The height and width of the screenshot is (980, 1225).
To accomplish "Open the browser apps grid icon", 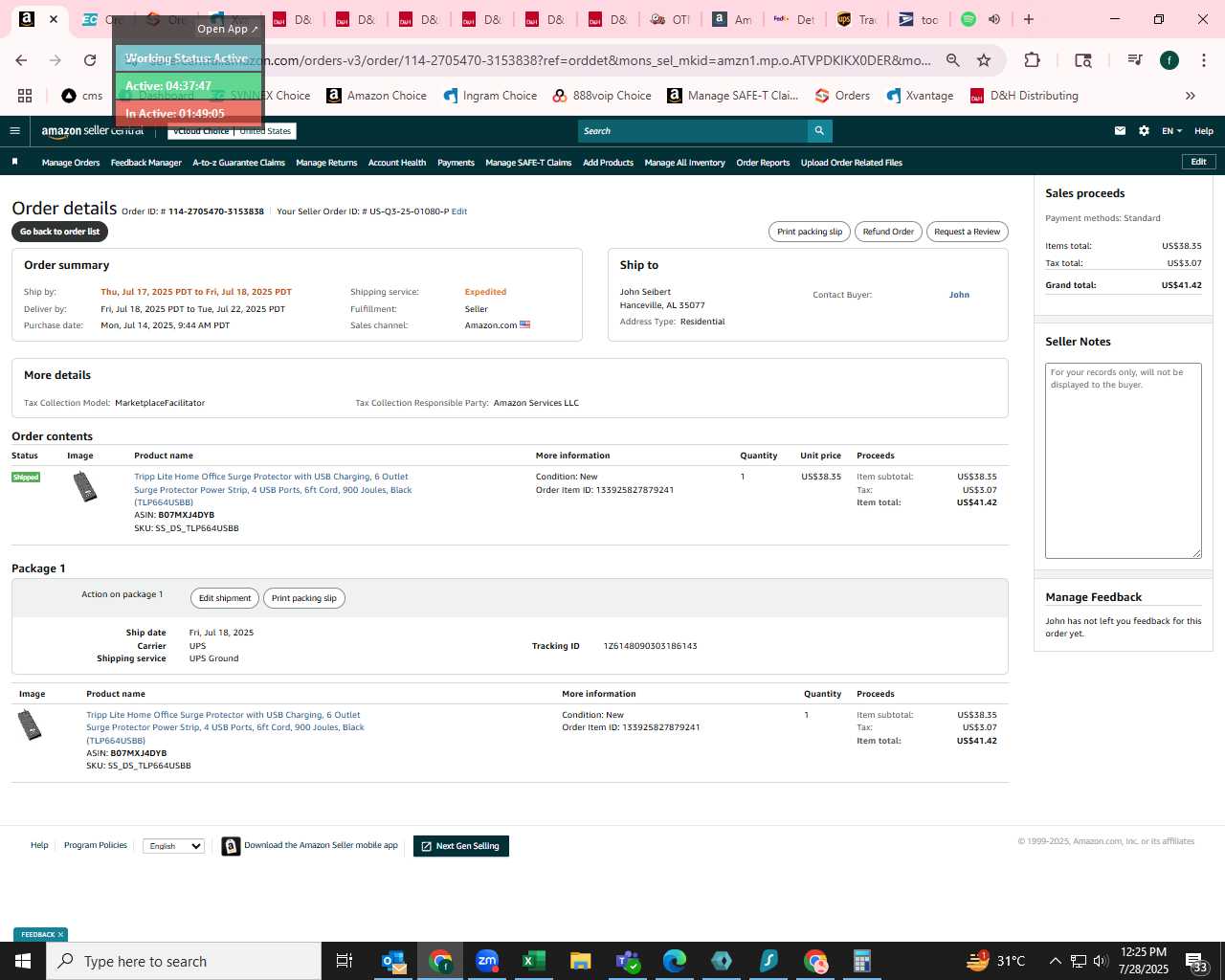I will [25, 96].
